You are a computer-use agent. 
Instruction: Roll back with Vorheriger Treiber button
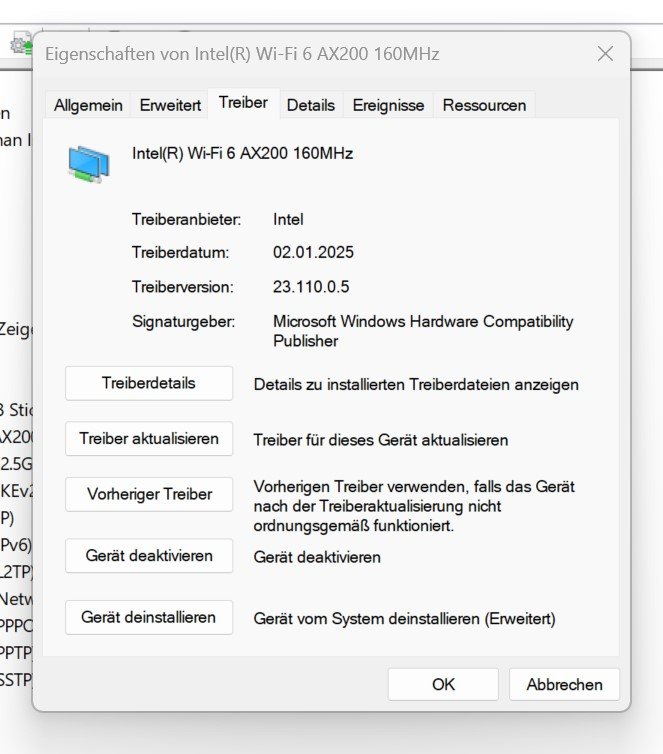pyautogui.click(x=149, y=494)
